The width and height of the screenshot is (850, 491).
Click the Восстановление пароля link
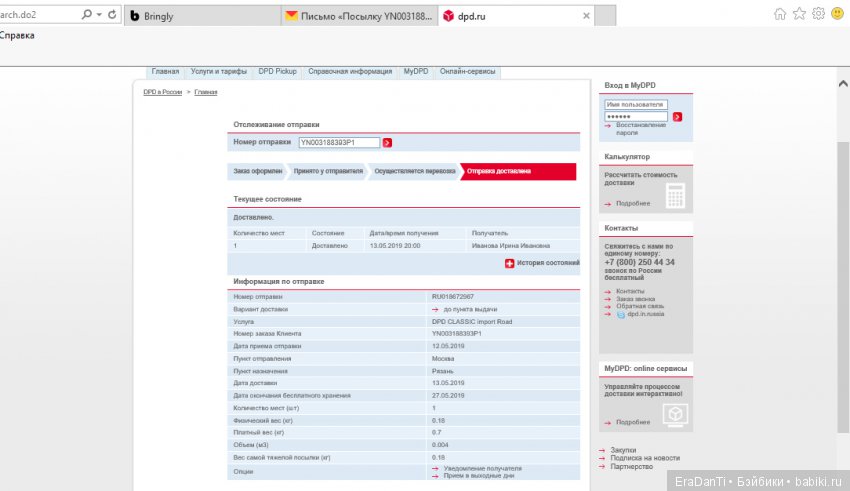coord(640,128)
